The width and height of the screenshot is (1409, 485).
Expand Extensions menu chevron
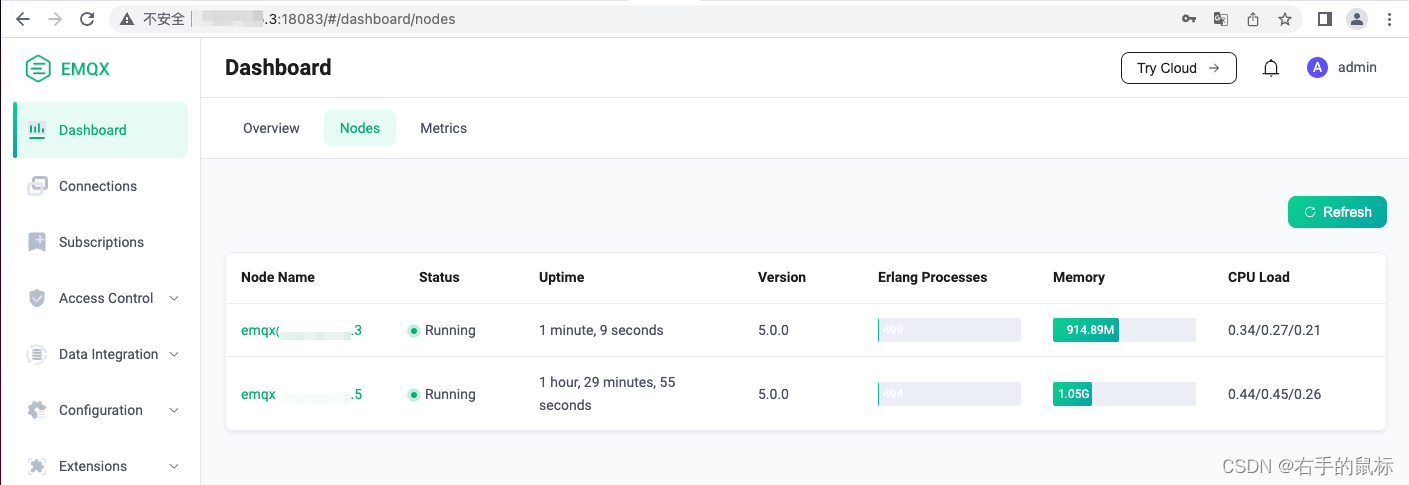pyautogui.click(x=174, y=466)
